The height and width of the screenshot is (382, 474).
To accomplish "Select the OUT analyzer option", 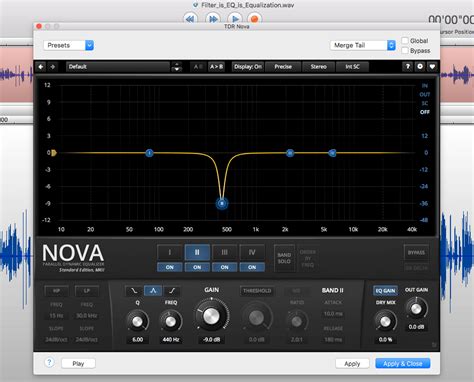I will pos(425,95).
